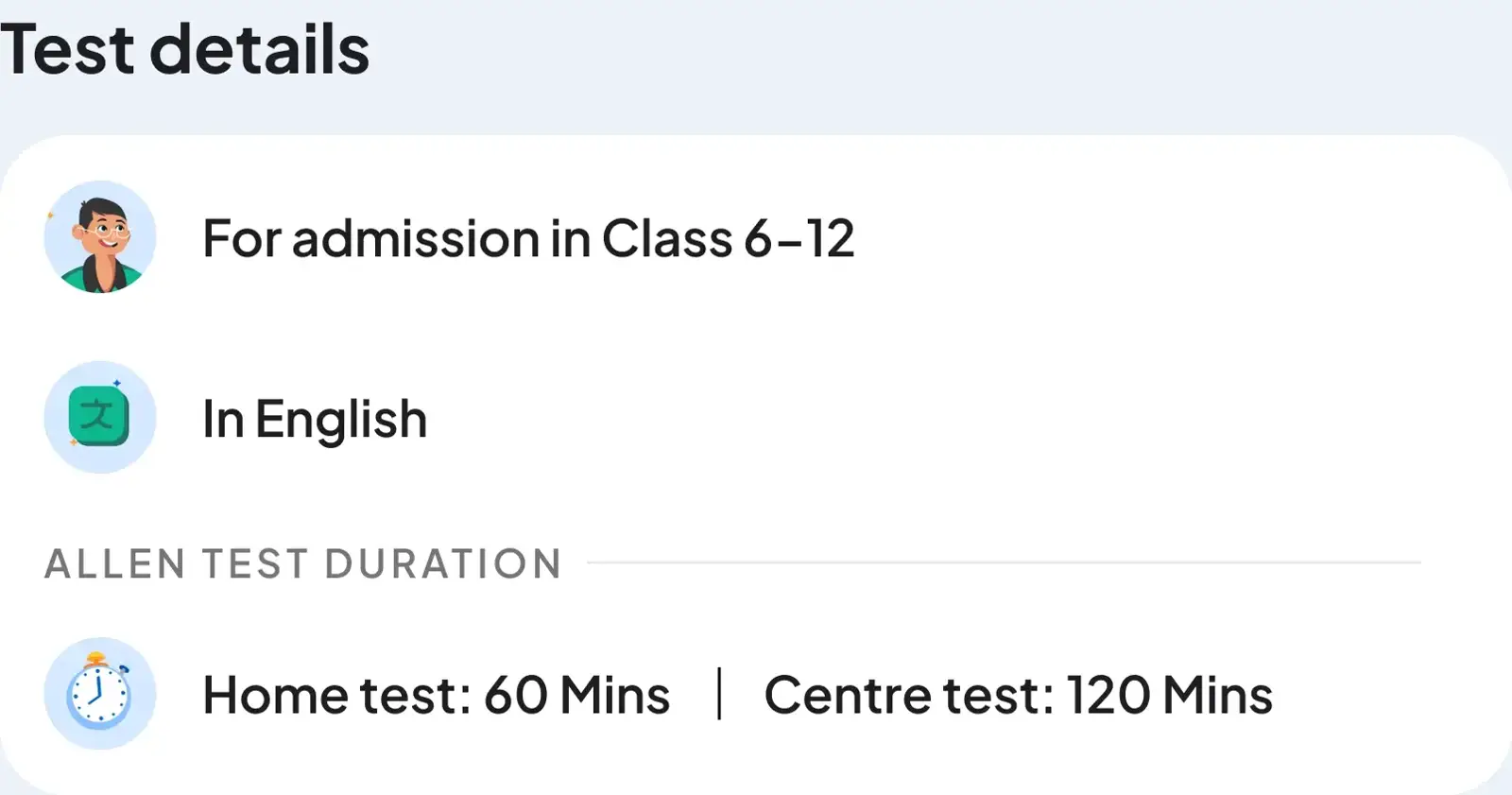This screenshot has width=1512, height=795.
Task: Click the stopwatch duration icon
Action: (x=100, y=694)
